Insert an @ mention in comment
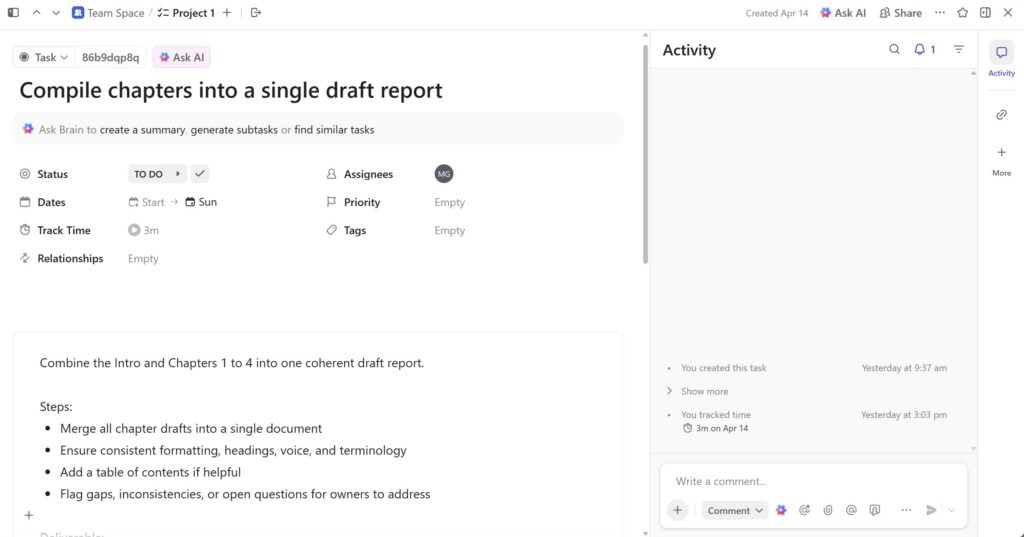 (x=851, y=510)
